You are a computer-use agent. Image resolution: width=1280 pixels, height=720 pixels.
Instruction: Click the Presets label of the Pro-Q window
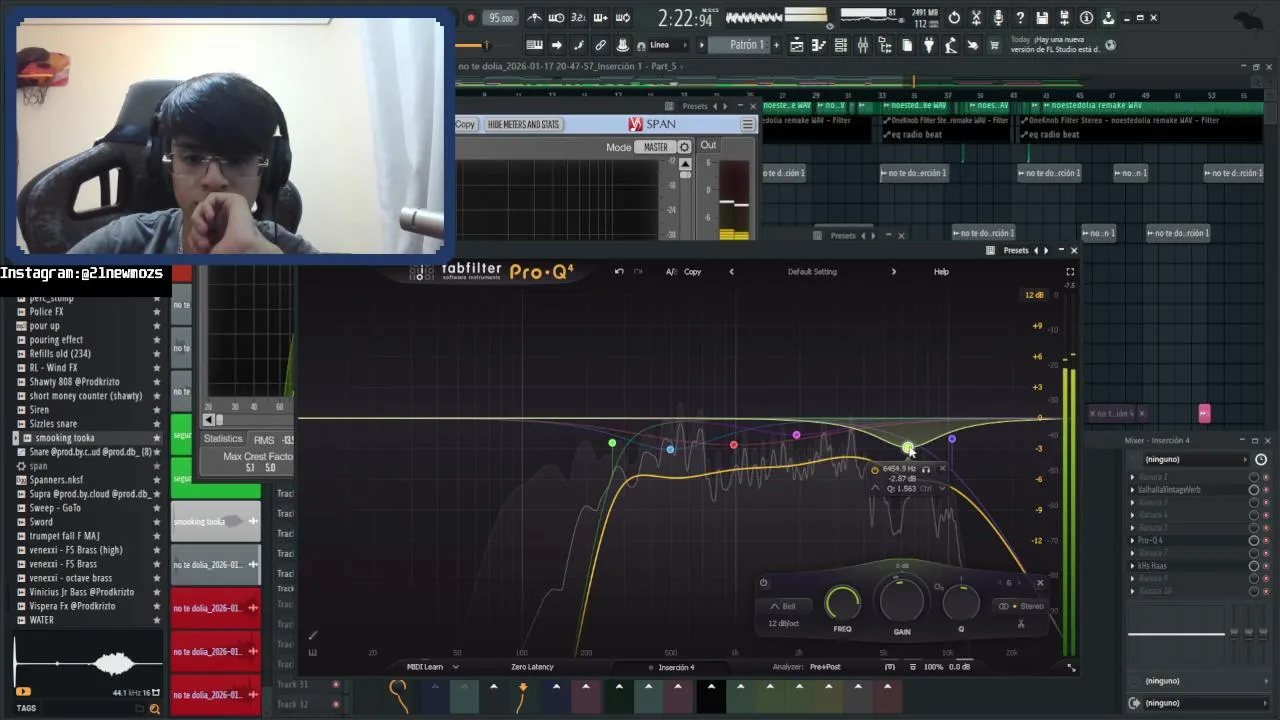[x=1016, y=250]
